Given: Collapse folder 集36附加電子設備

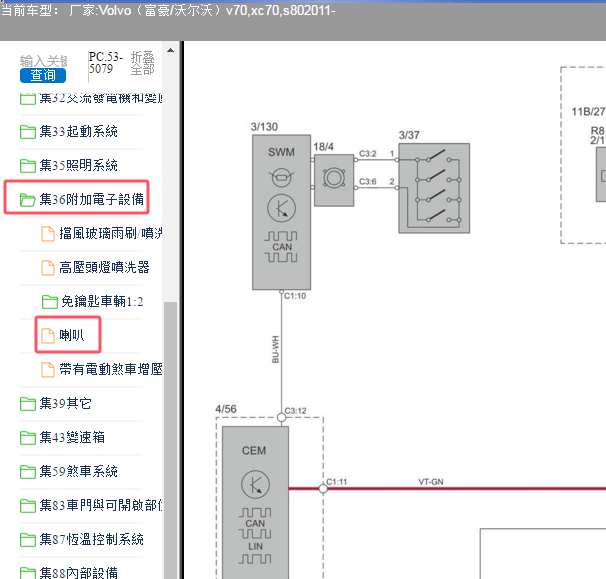Looking at the screenshot, I should (92, 199).
